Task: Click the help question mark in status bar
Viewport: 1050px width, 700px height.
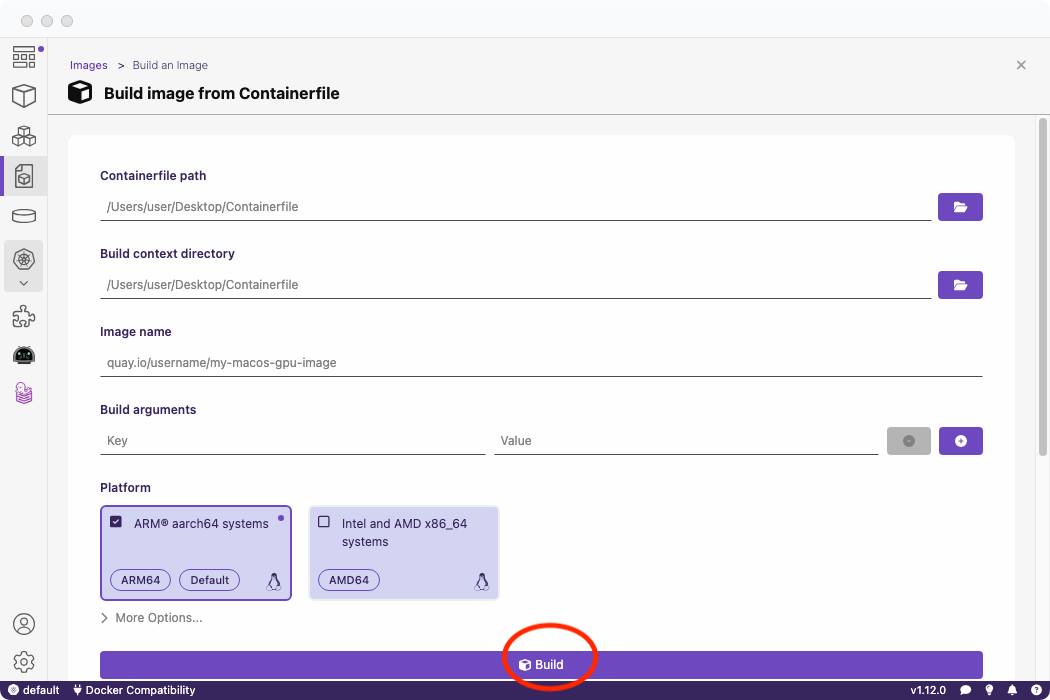Action: (1036, 690)
